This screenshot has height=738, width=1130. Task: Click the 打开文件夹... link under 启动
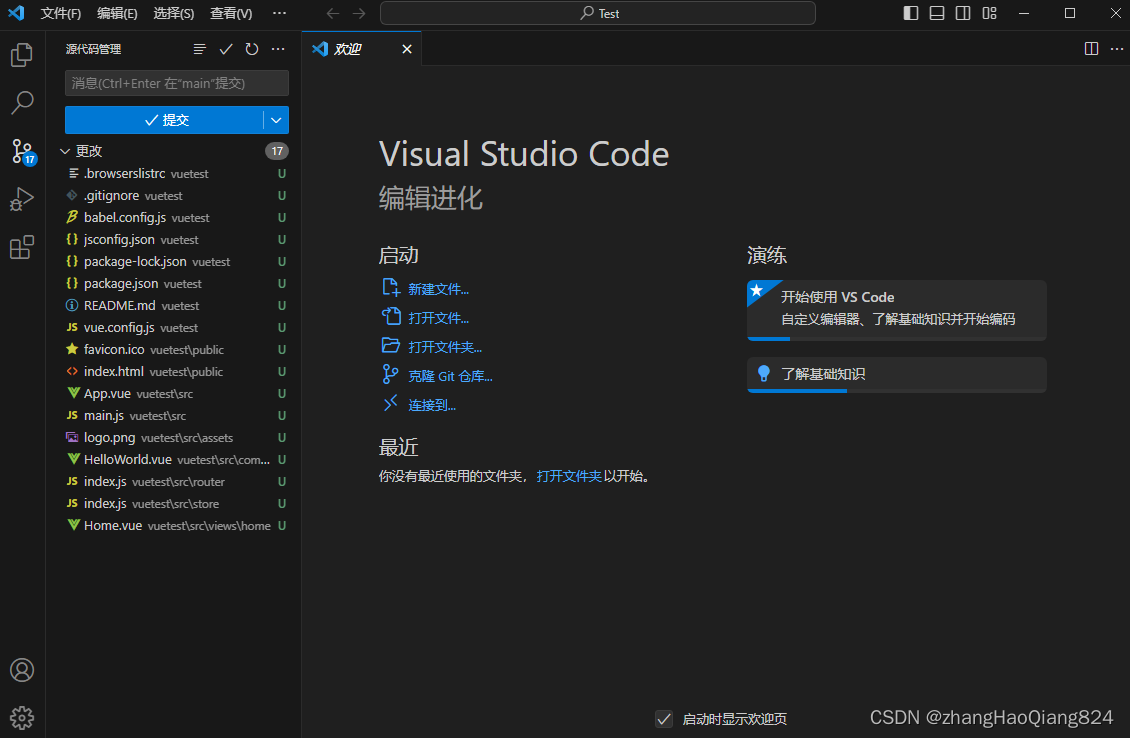click(x=445, y=347)
